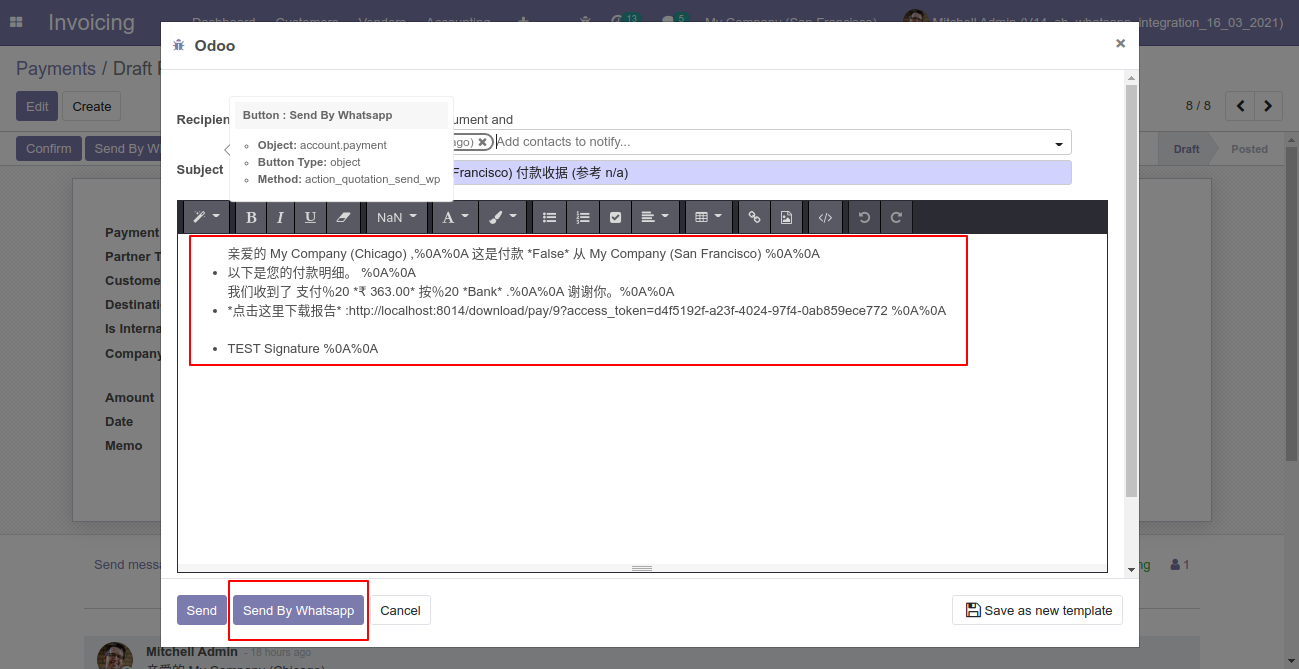
Task: Click the followers count icon
Action: coord(1180,565)
